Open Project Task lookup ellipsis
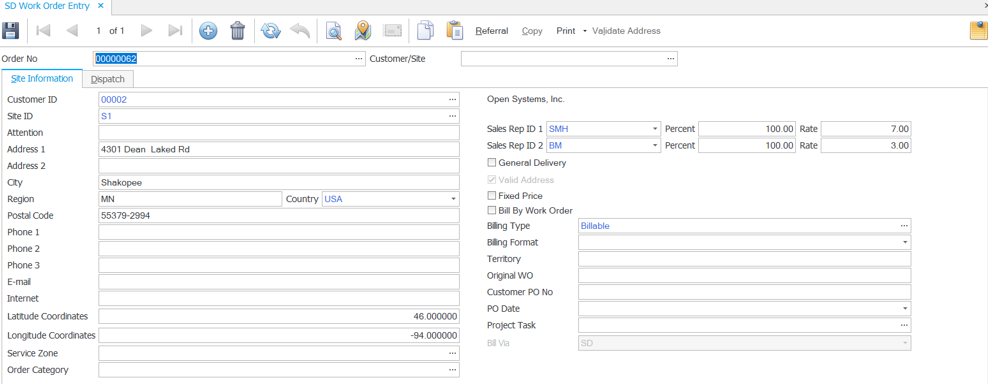The height and width of the screenshot is (384, 988). [x=904, y=325]
